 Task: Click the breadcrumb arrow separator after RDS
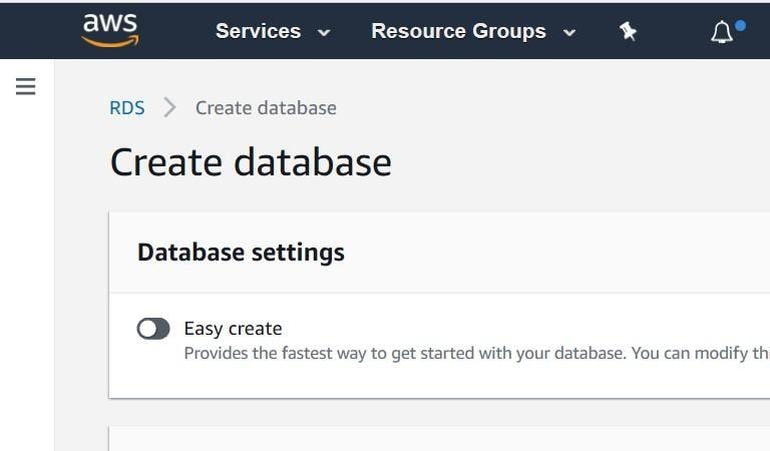[170, 108]
